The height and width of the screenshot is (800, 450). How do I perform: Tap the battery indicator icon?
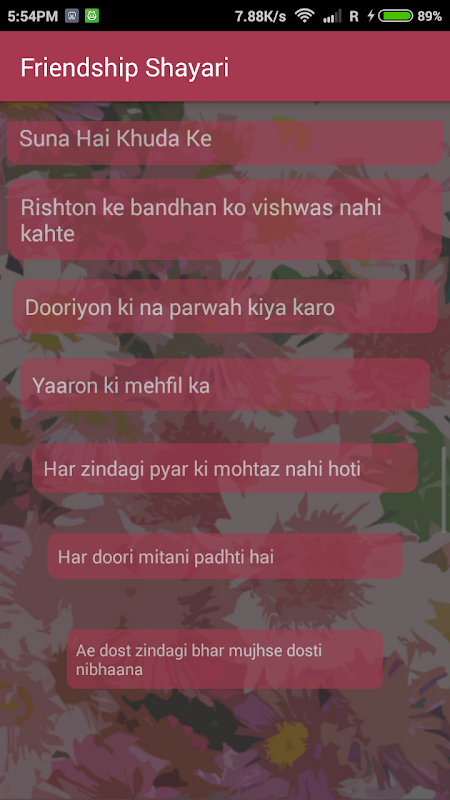pyautogui.click(x=395, y=16)
